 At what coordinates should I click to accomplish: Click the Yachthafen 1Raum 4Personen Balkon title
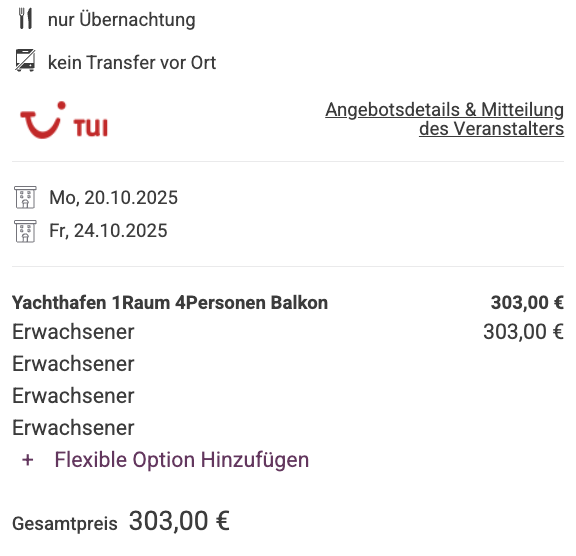170,303
